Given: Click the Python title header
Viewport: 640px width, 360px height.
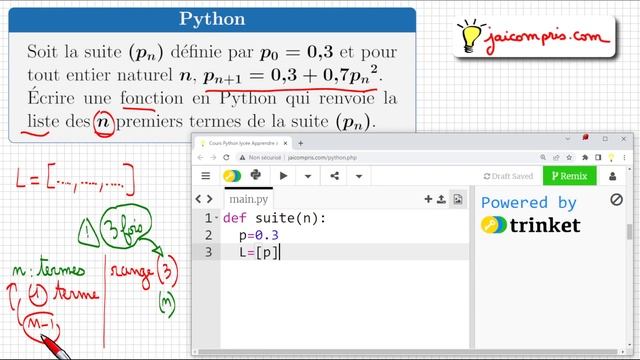Looking at the screenshot, I should click(212, 19).
